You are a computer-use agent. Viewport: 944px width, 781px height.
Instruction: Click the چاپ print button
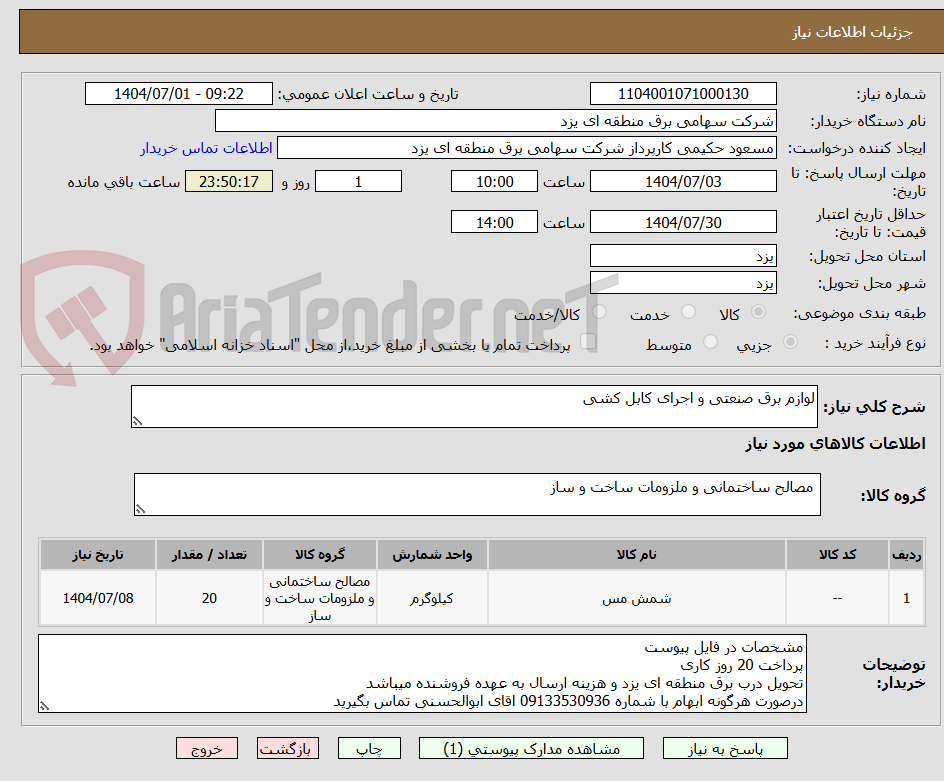pos(369,747)
